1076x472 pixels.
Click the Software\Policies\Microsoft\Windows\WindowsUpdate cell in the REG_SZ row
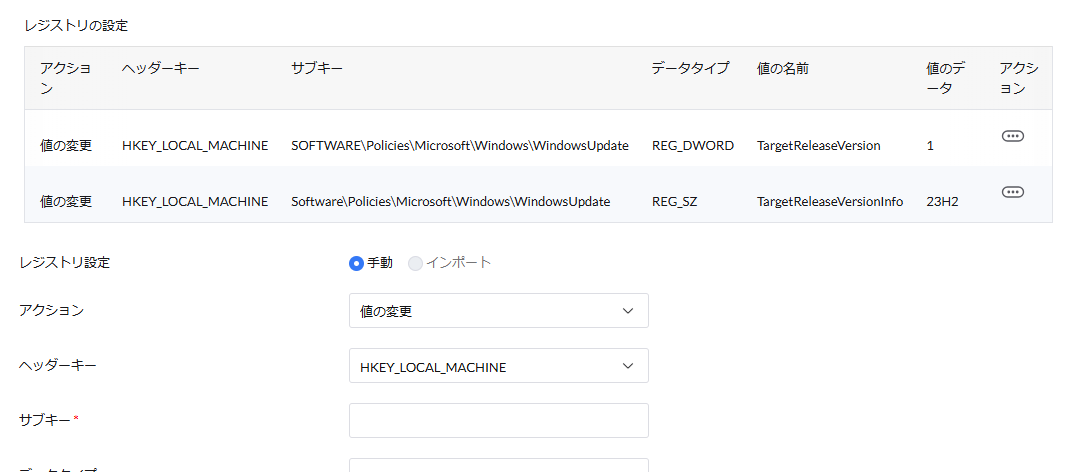tap(450, 202)
